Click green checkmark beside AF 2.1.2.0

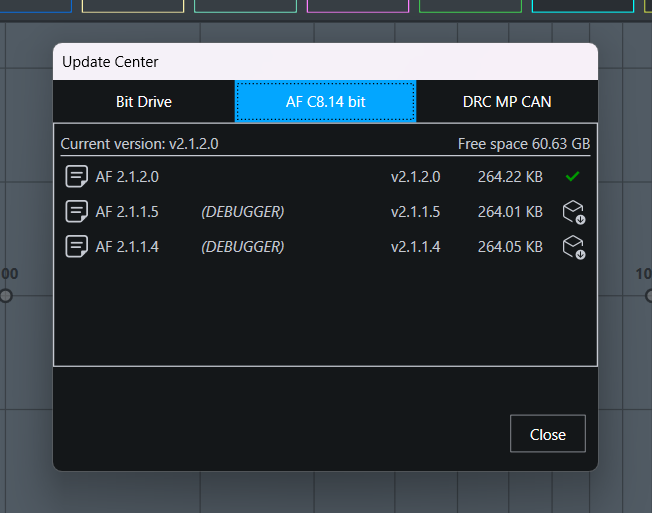tap(572, 177)
